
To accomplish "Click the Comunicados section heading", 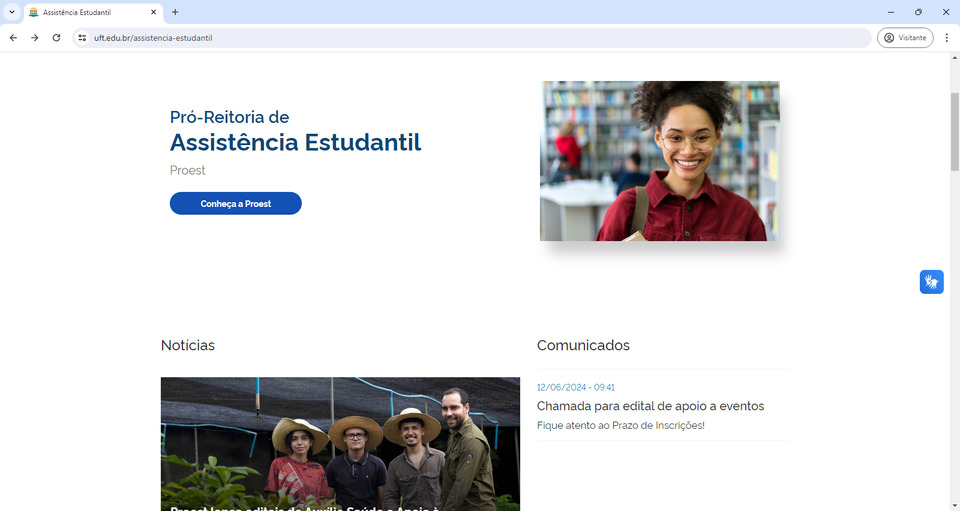I will 583,346.
